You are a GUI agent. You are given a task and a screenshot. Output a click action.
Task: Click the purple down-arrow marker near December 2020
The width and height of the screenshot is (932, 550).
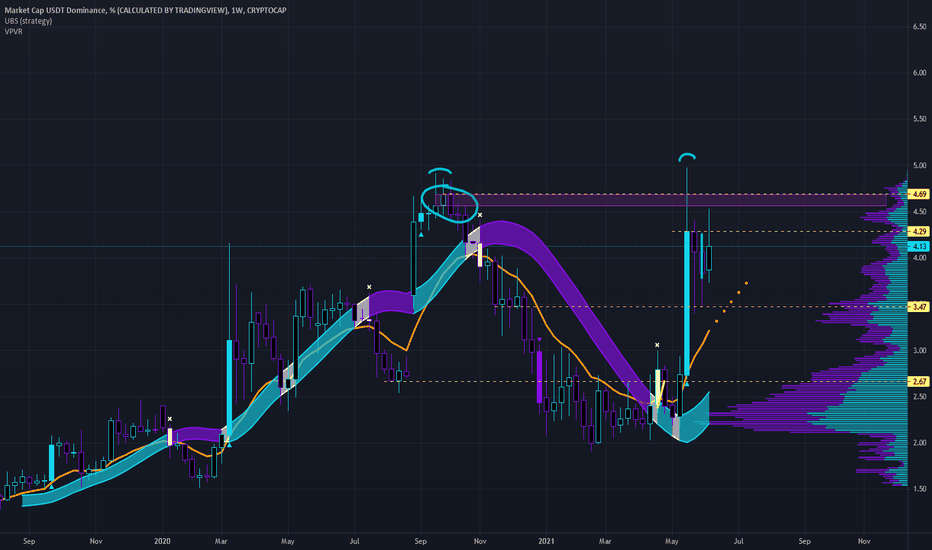point(539,340)
